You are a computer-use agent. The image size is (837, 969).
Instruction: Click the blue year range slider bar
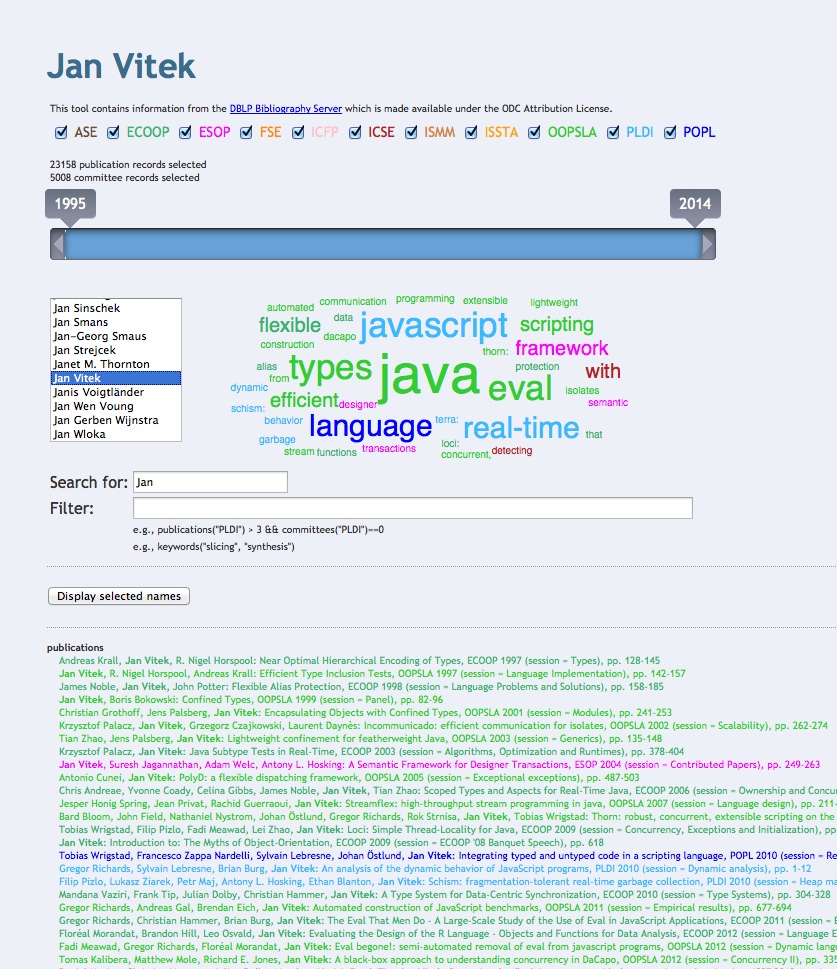383,244
